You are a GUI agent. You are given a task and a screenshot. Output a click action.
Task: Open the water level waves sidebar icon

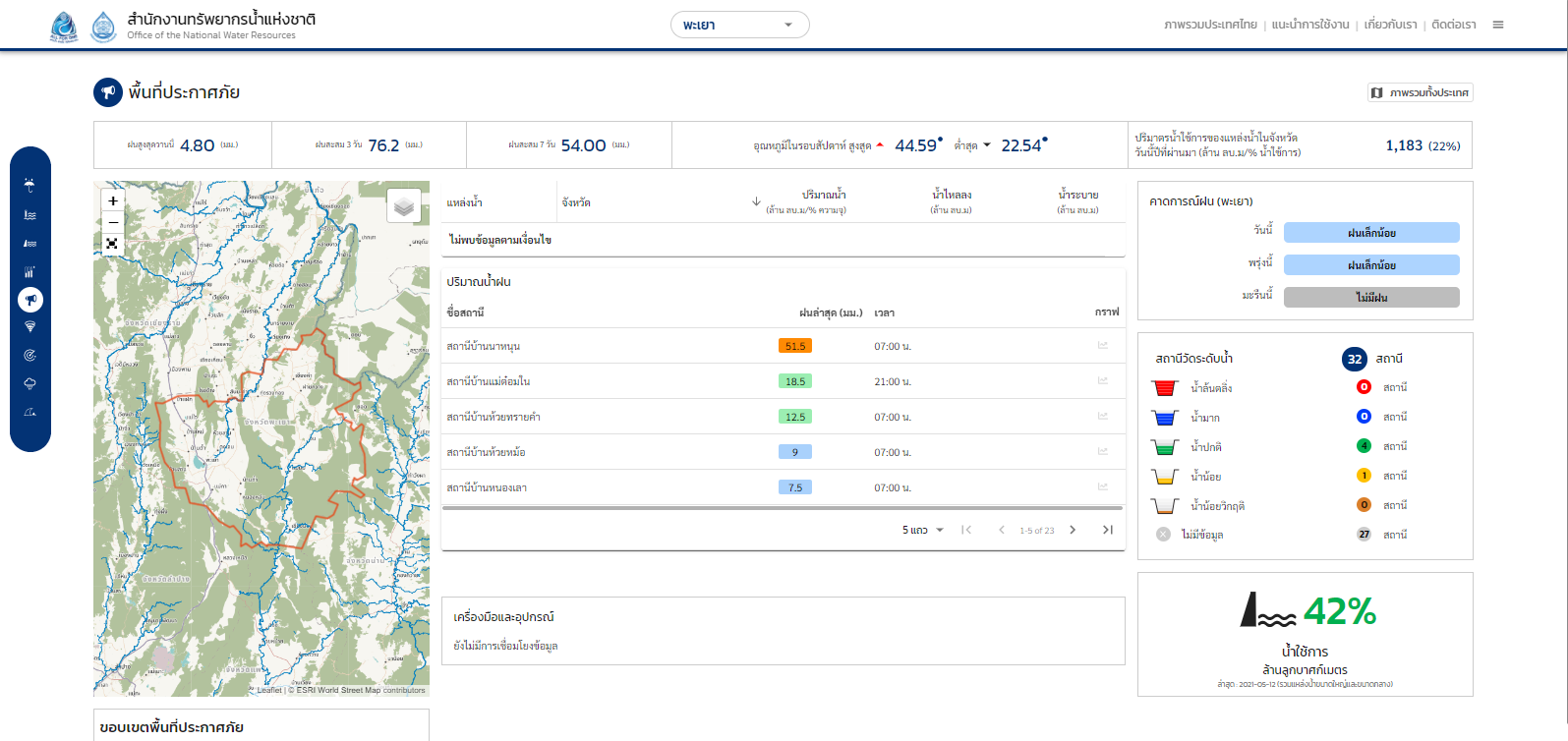point(29,214)
